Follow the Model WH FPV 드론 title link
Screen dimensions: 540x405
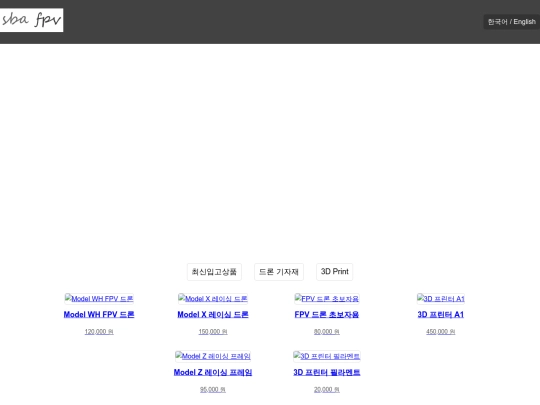coord(99,314)
